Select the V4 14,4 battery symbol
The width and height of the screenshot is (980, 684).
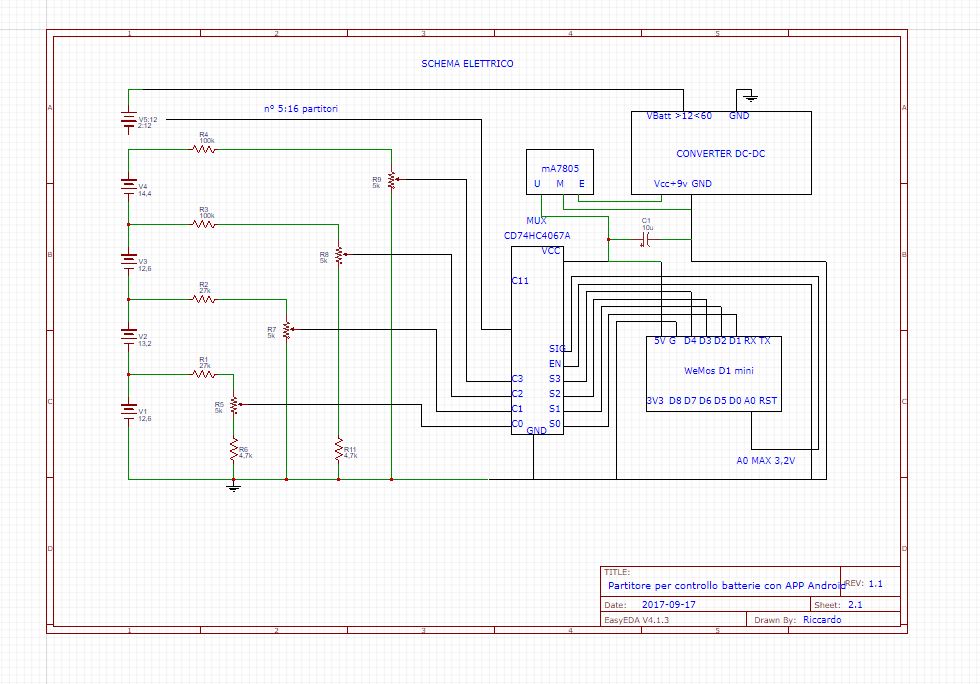click(129, 186)
